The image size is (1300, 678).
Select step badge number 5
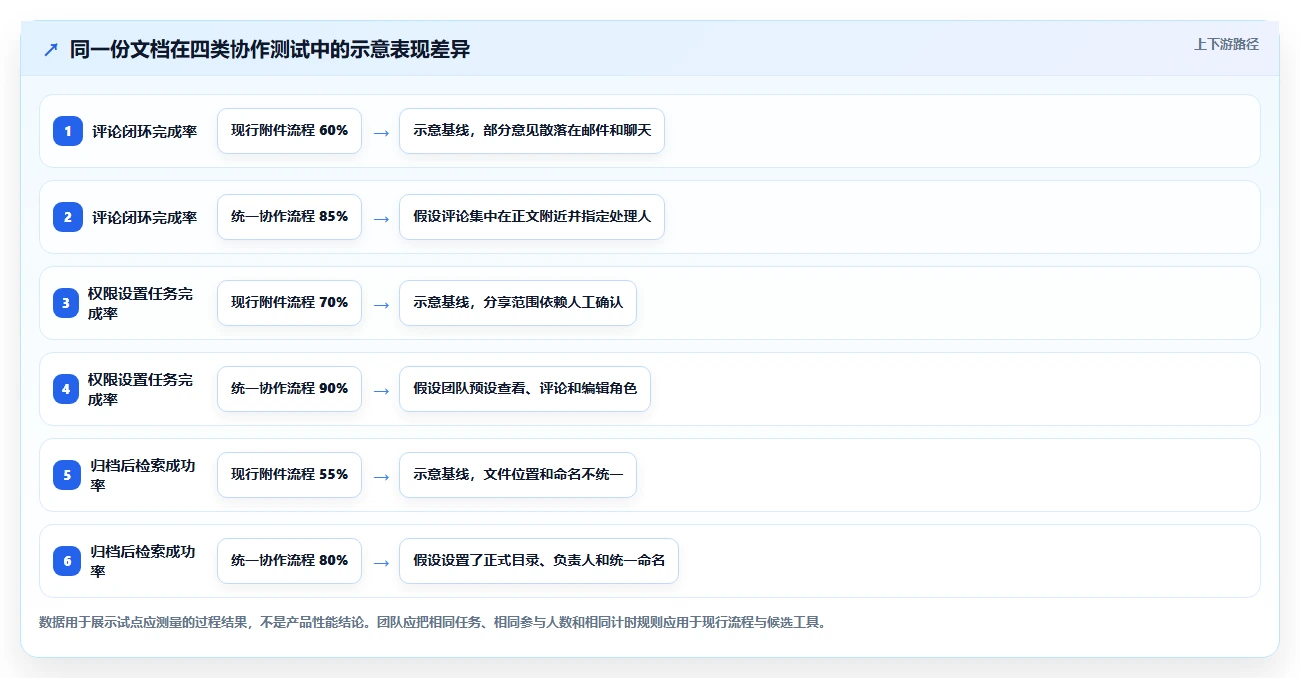[x=68, y=475]
